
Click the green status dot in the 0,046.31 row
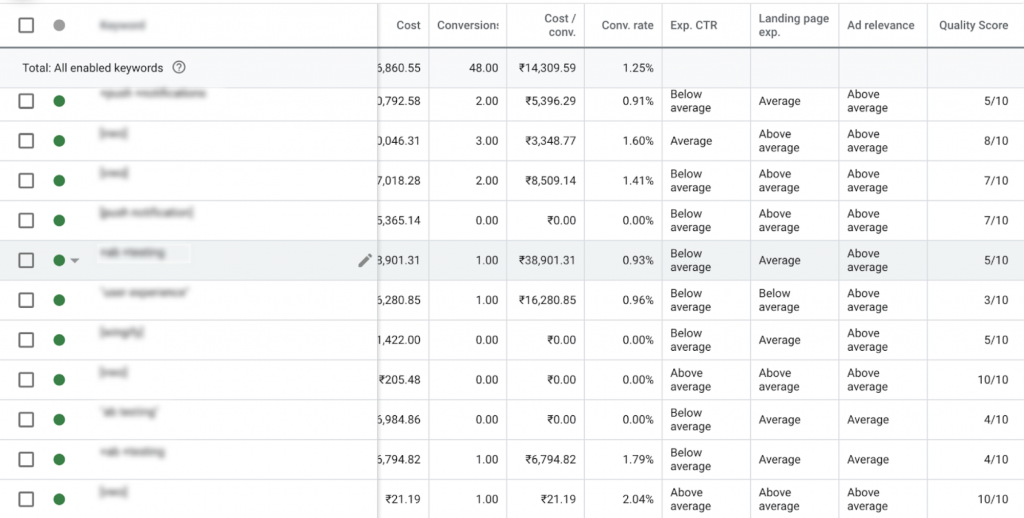pyautogui.click(x=59, y=141)
